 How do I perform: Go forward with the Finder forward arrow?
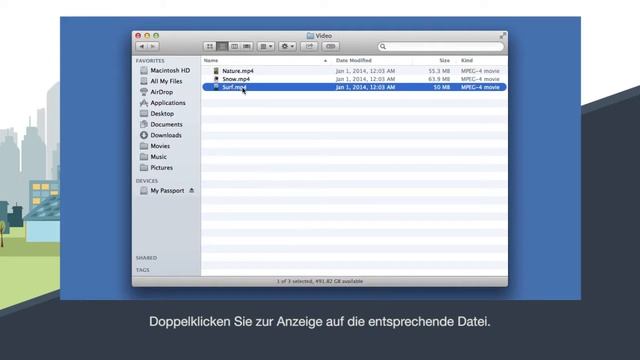[153, 47]
